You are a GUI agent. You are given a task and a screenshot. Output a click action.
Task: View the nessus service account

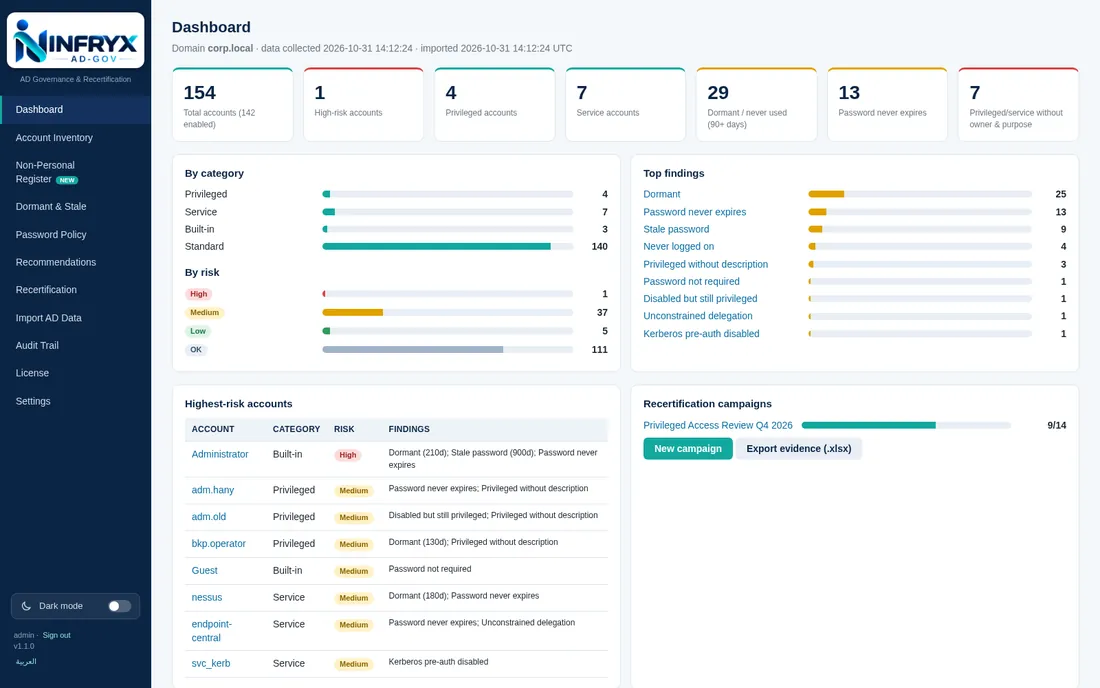[206, 598]
